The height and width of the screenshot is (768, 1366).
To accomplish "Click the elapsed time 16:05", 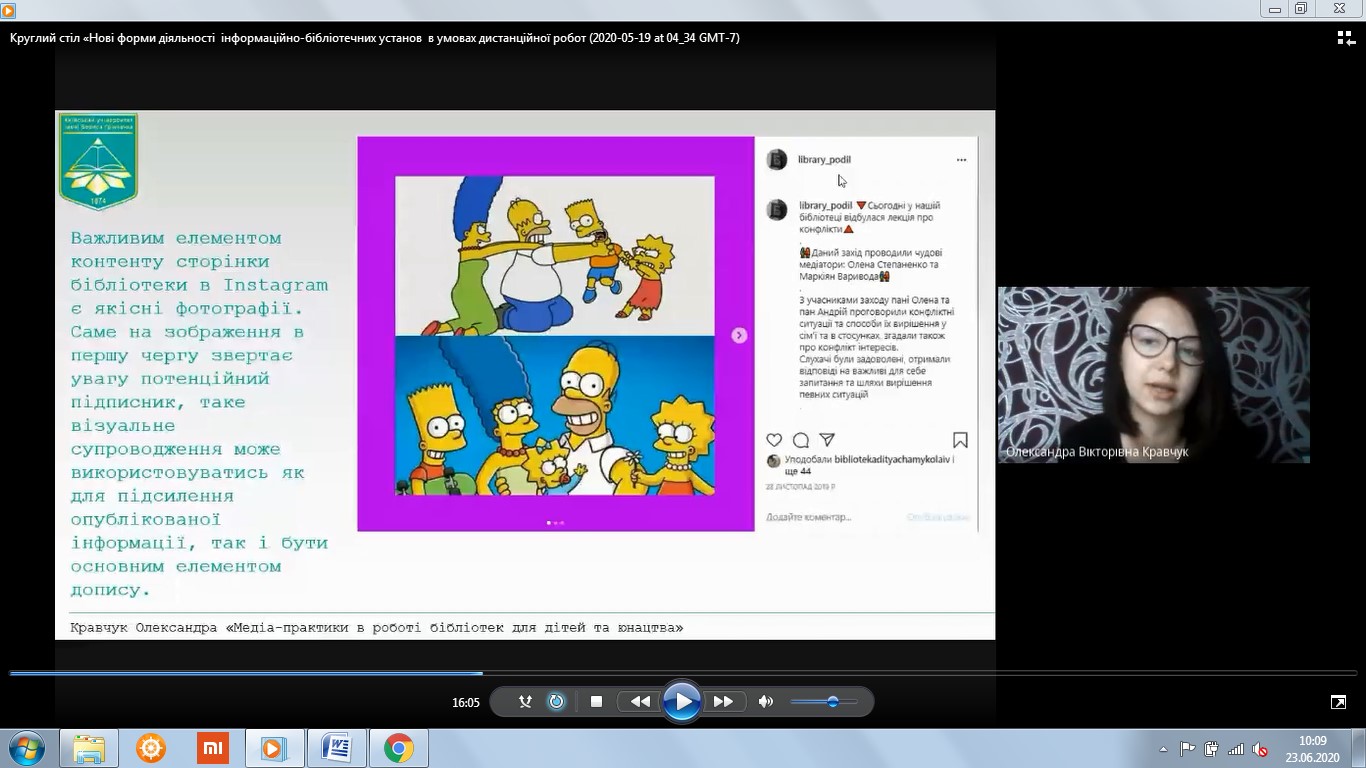I will pyautogui.click(x=466, y=703).
